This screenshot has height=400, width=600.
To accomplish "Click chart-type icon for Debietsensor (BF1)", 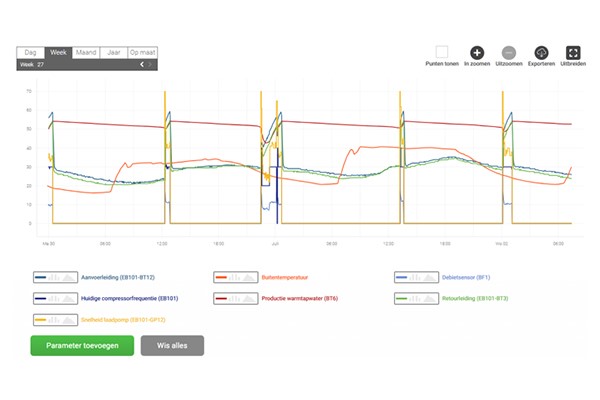I will coord(416,277).
